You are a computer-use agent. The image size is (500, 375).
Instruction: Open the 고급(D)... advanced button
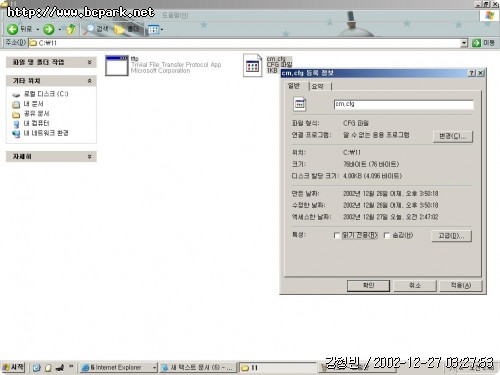[451, 236]
